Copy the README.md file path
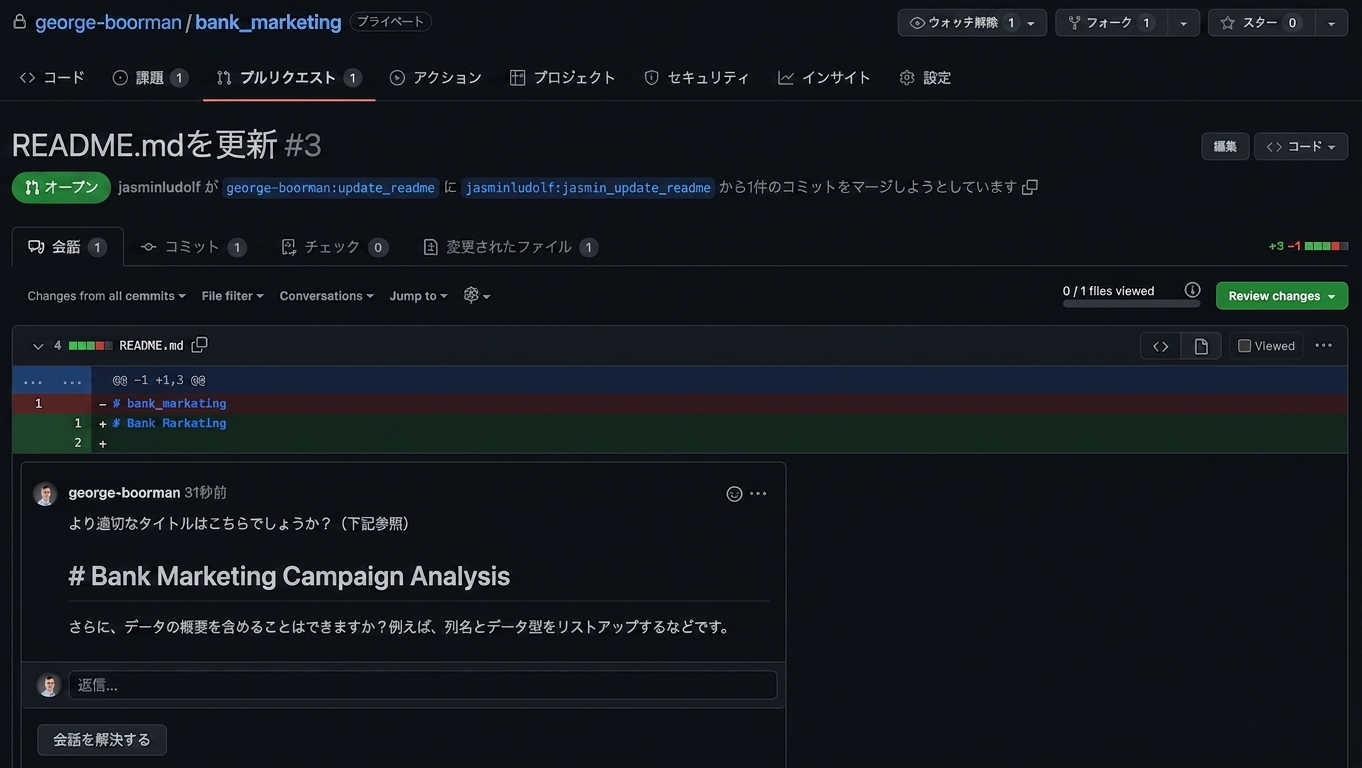 click(199, 345)
